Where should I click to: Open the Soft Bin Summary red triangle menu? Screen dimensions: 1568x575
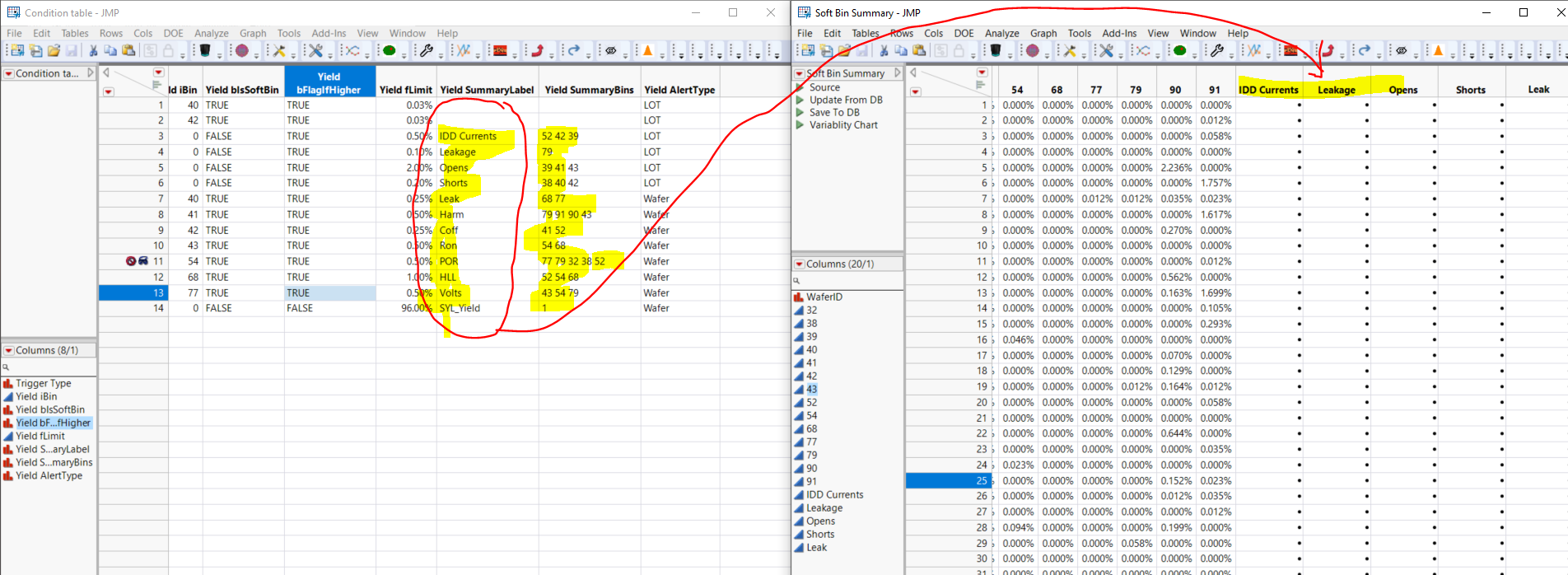coord(800,74)
